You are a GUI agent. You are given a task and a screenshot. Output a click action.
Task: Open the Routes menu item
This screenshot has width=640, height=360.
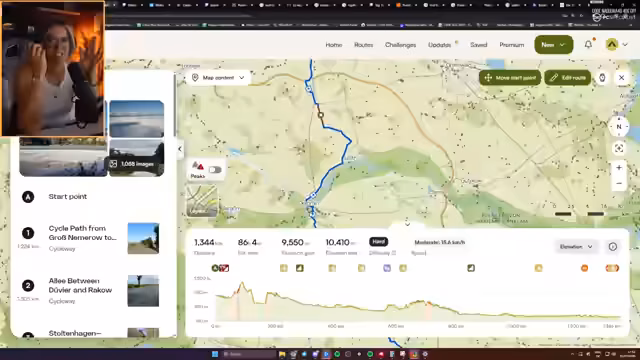363,45
